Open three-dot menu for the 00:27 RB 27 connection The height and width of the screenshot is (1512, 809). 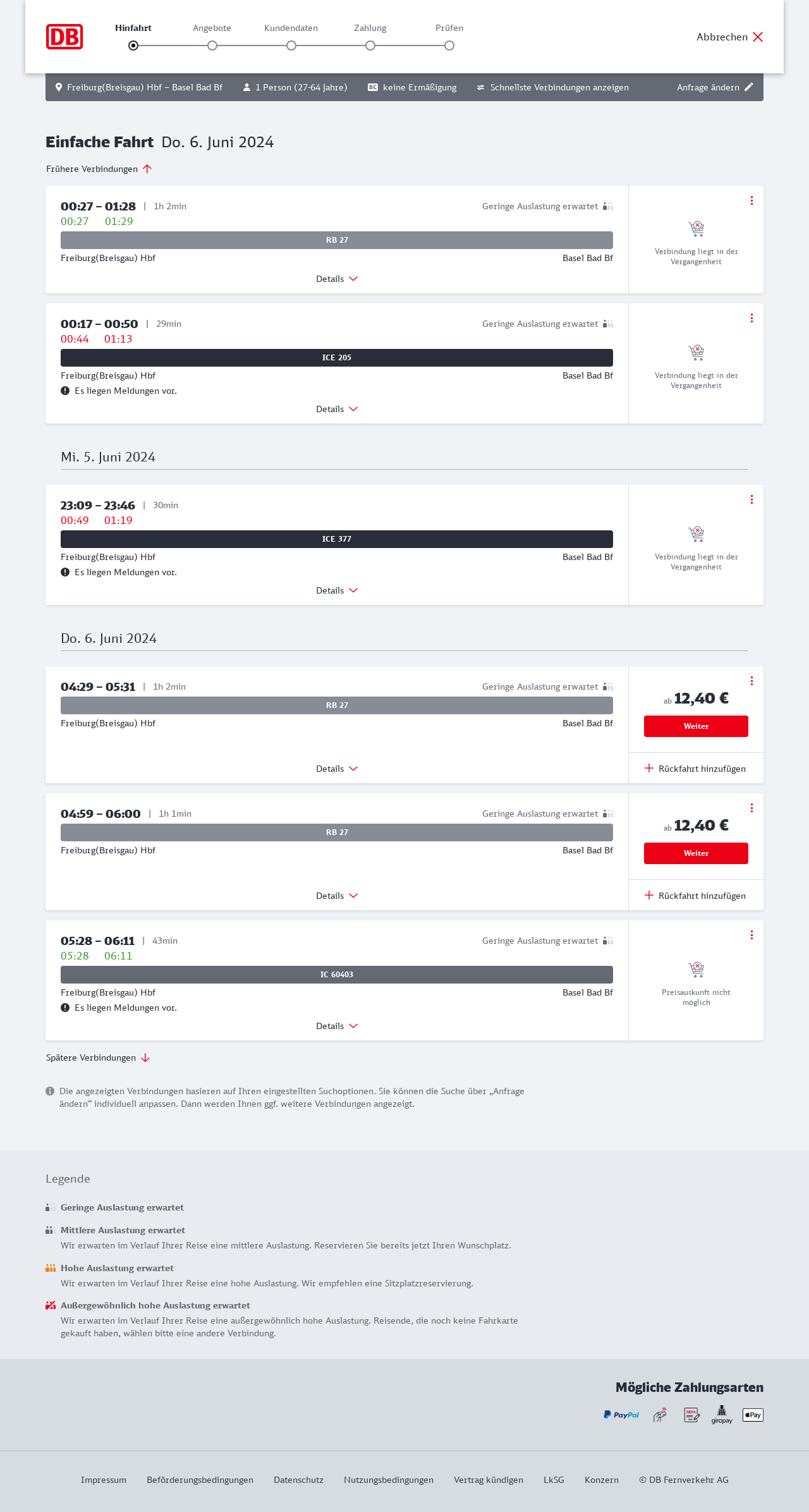pos(751,200)
